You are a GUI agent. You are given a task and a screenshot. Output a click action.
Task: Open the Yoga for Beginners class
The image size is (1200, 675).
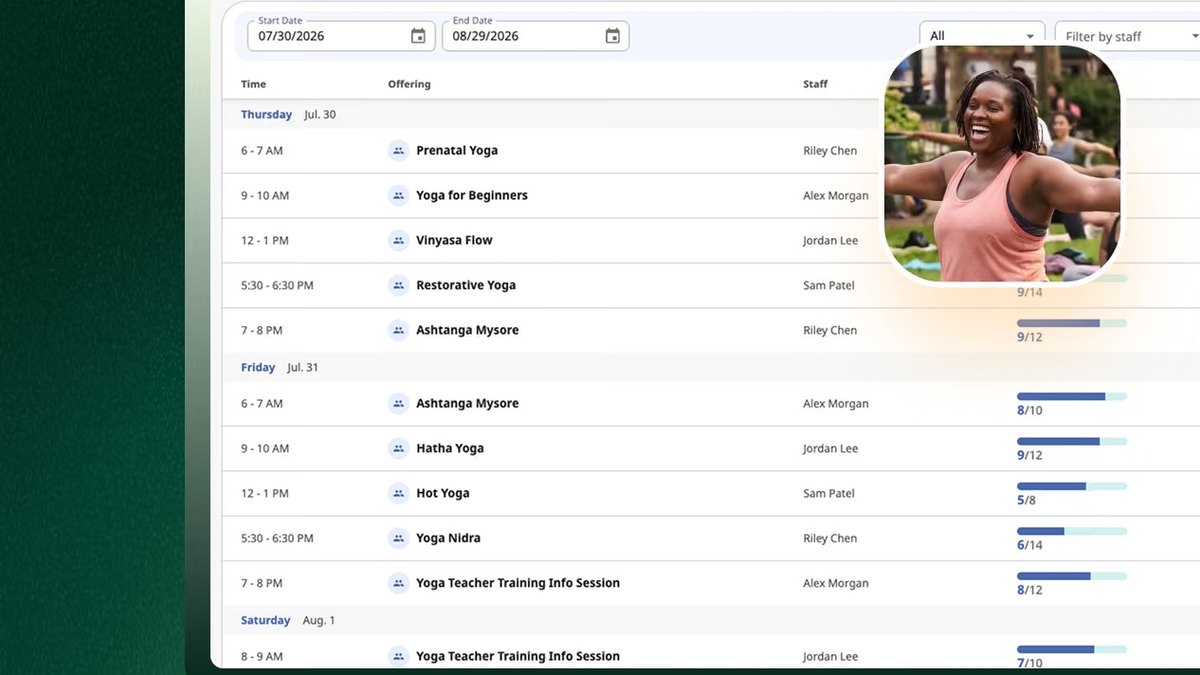[472, 196]
